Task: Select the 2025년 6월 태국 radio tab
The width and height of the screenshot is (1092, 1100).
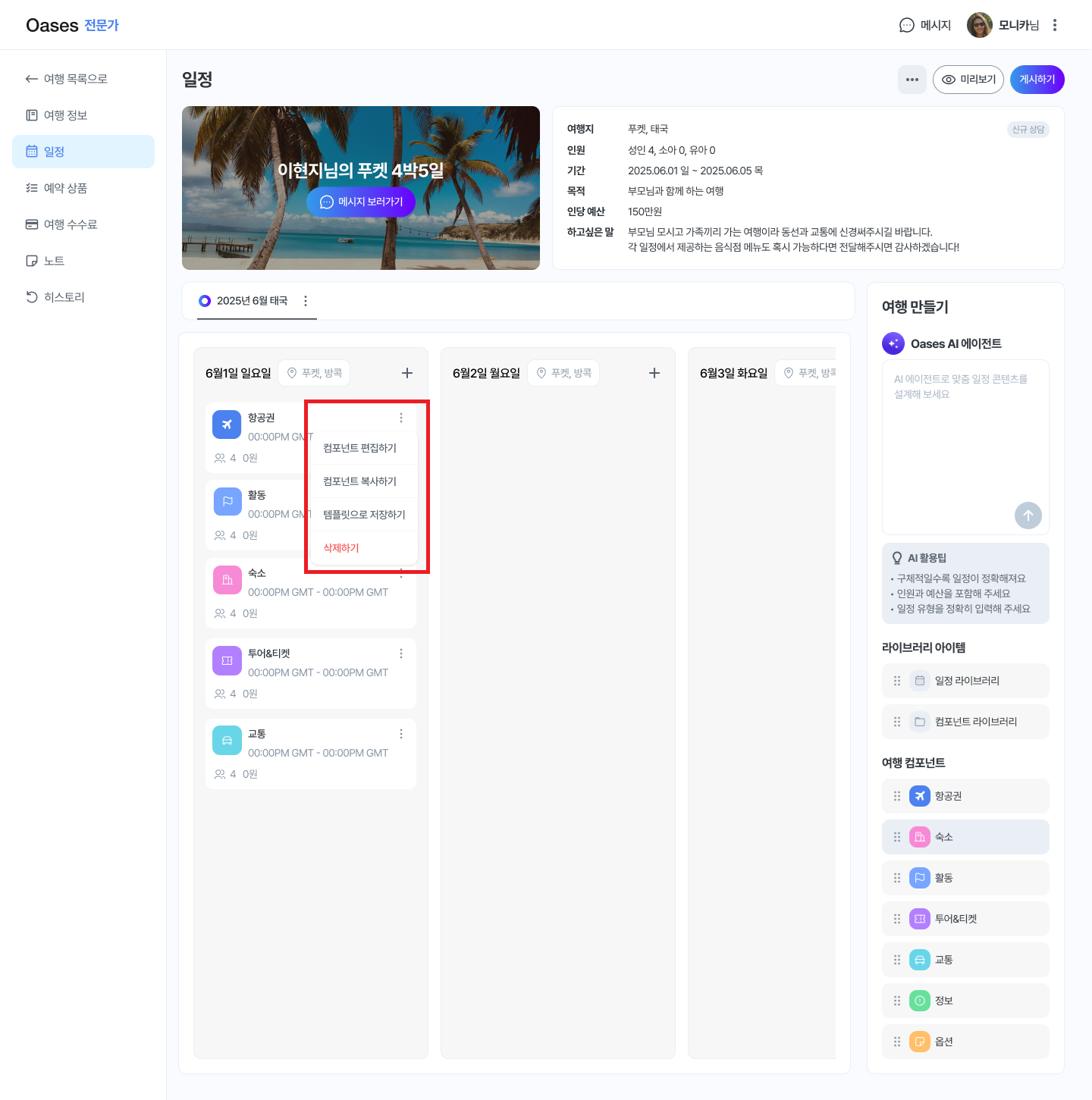Action: click(x=205, y=301)
